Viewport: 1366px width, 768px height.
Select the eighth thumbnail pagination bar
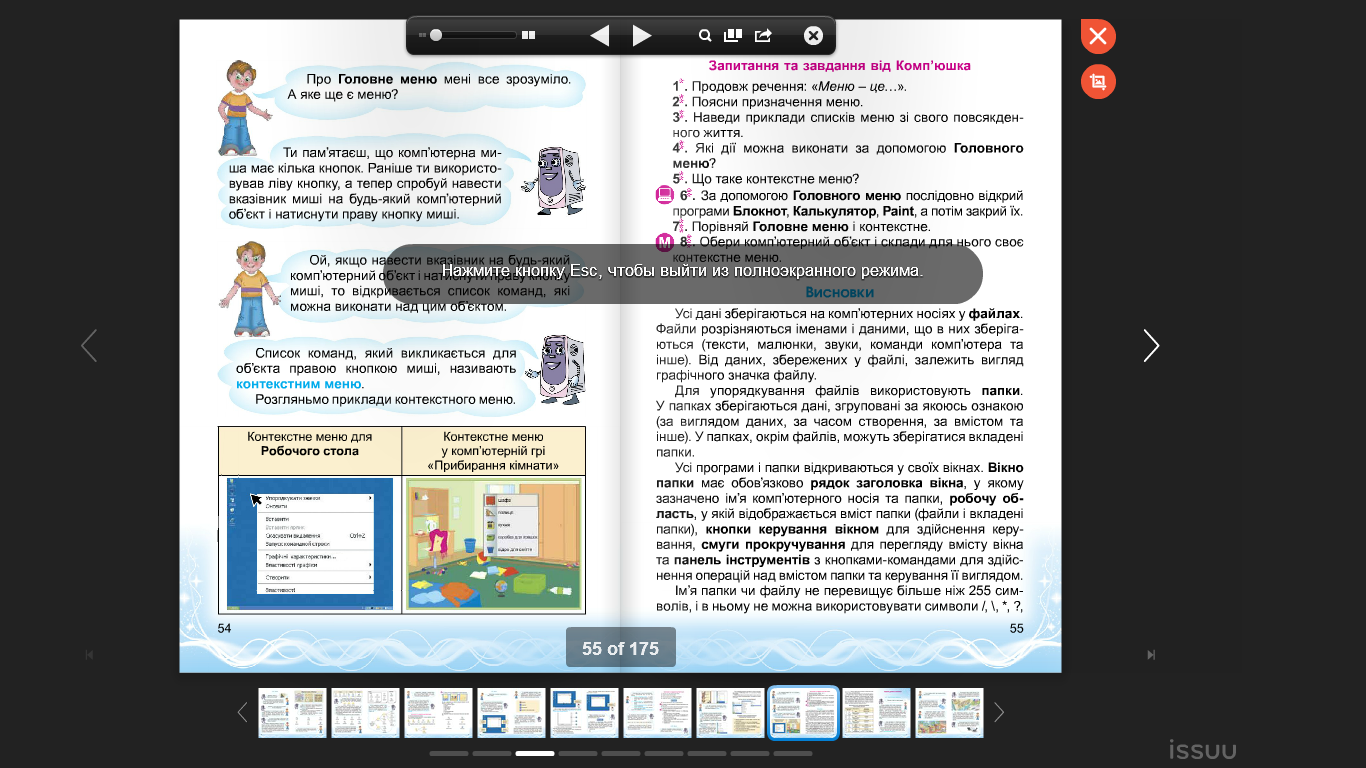(x=750, y=753)
